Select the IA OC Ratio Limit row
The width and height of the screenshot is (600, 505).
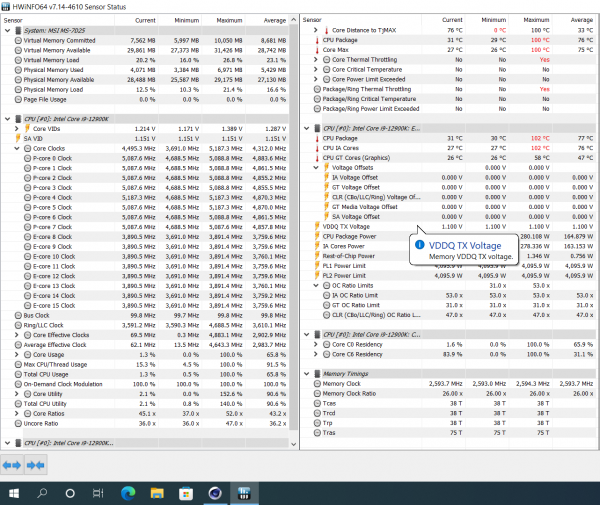pyautogui.click(x=448, y=295)
